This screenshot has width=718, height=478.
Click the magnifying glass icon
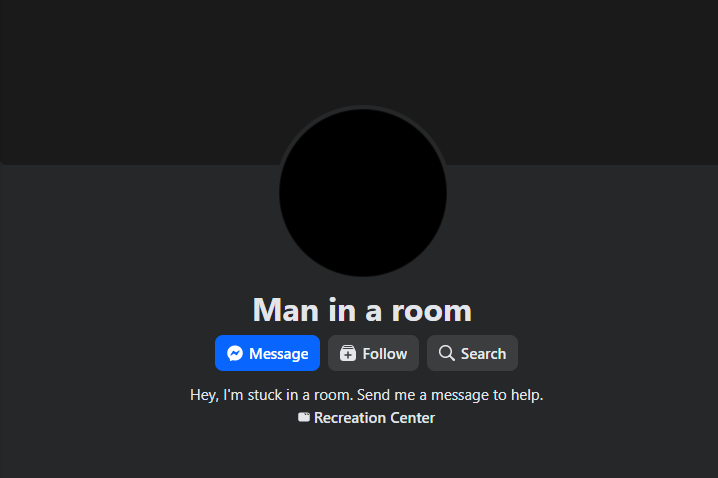pyautogui.click(x=446, y=353)
